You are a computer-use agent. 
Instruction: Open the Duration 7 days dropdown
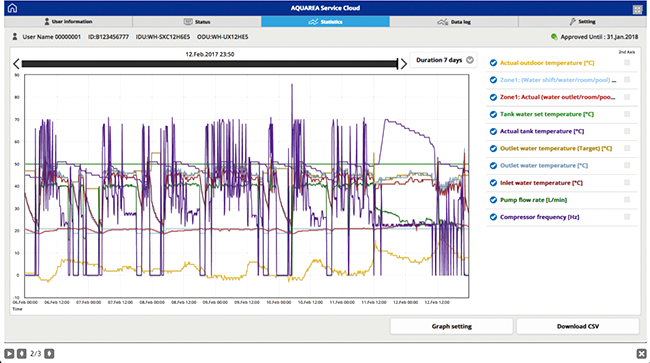coord(444,60)
